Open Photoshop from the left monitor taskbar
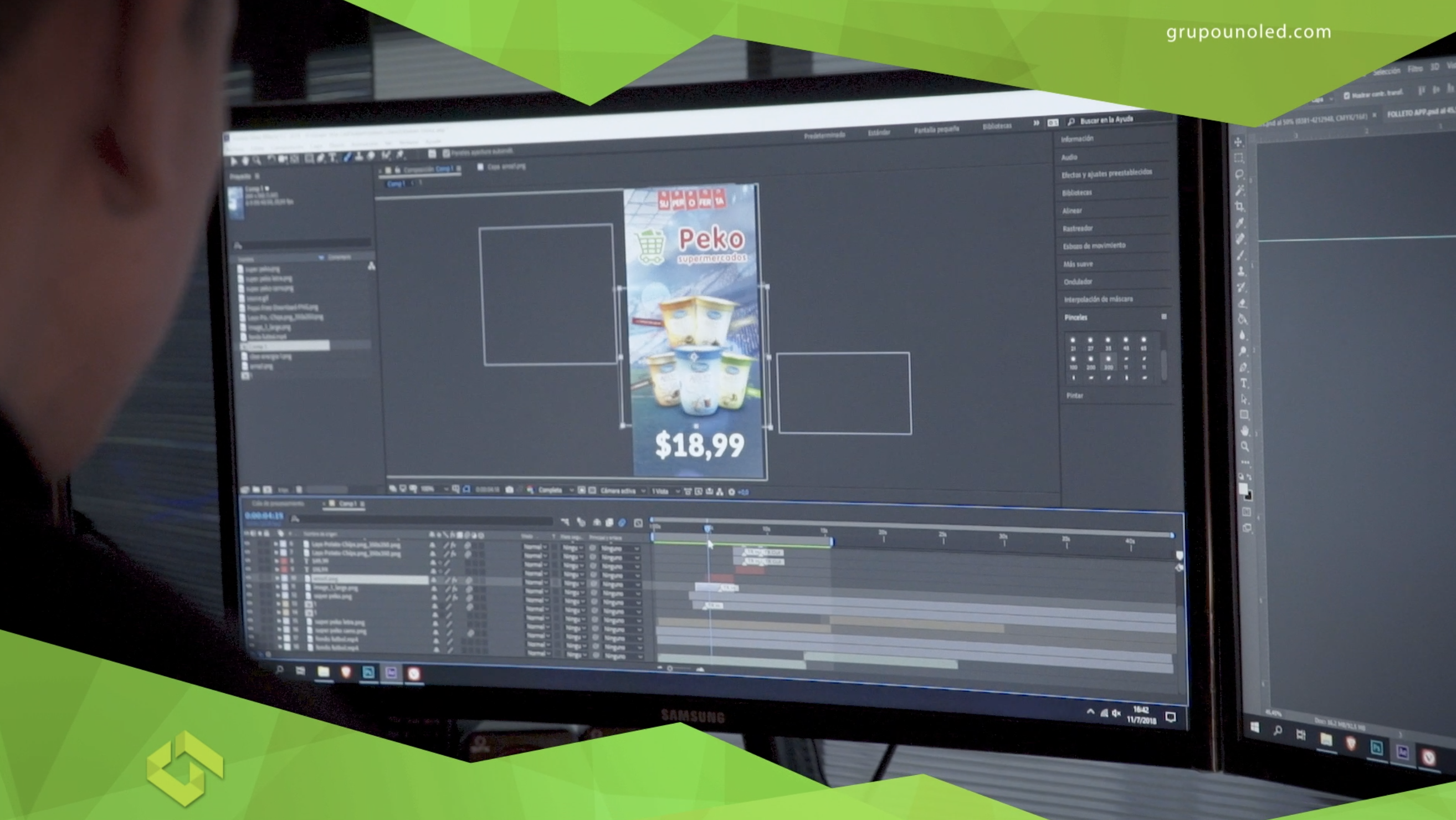The image size is (1456, 820). click(368, 672)
